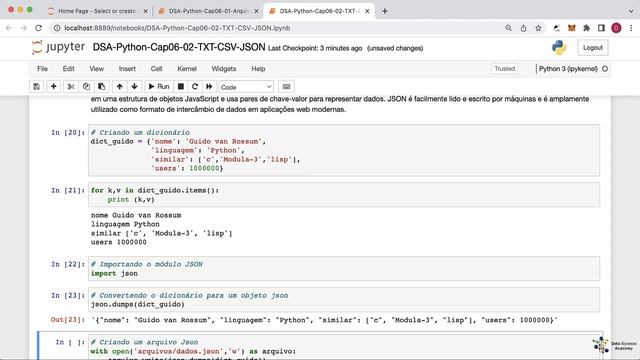This screenshot has height=360, width=640.
Task: Move selected cell up with the arrow icon
Action: point(119,87)
